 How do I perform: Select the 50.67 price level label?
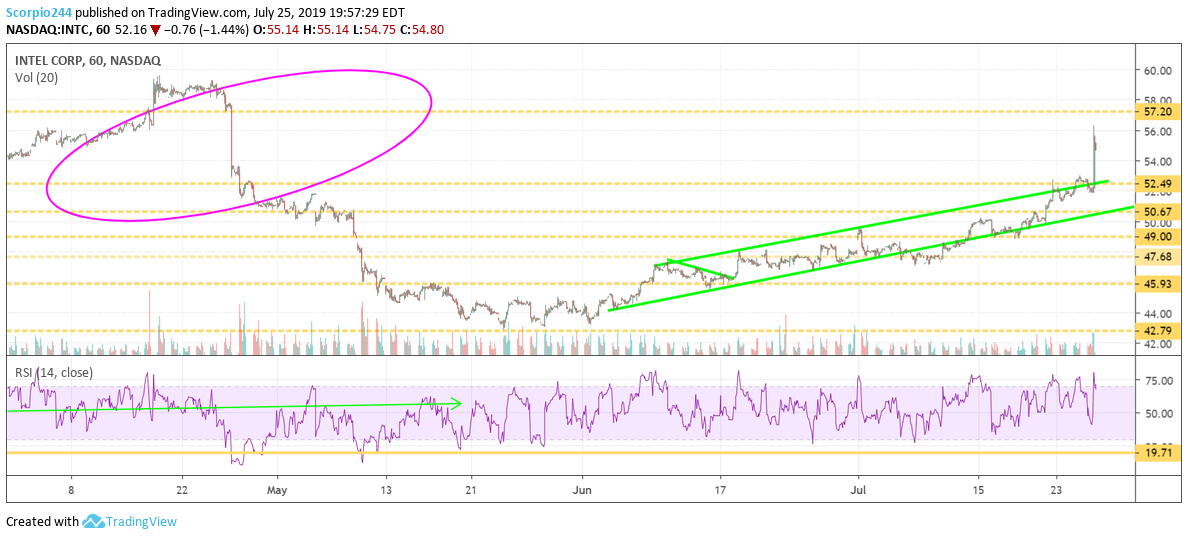[1158, 212]
